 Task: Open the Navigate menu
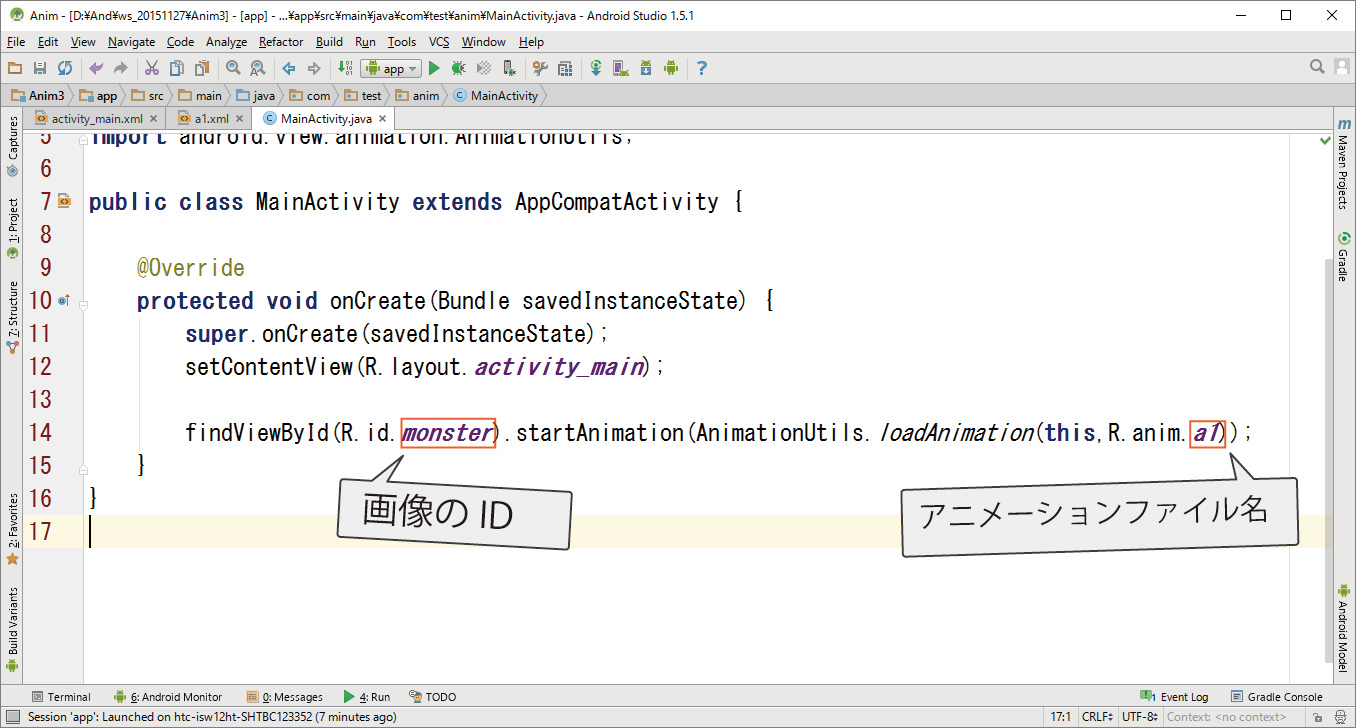click(132, 42)
